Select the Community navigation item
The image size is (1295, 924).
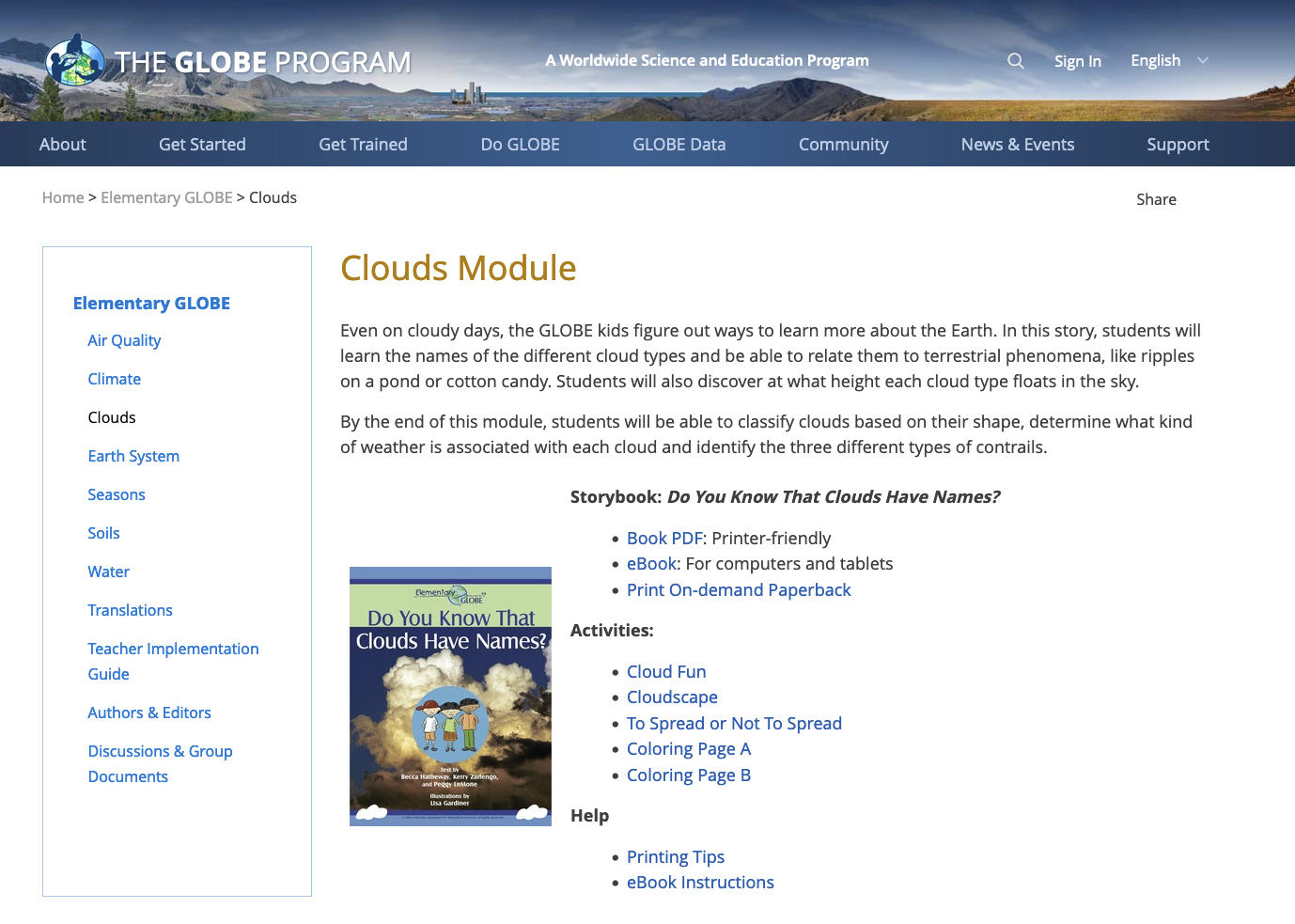click(x=843, y=144)
